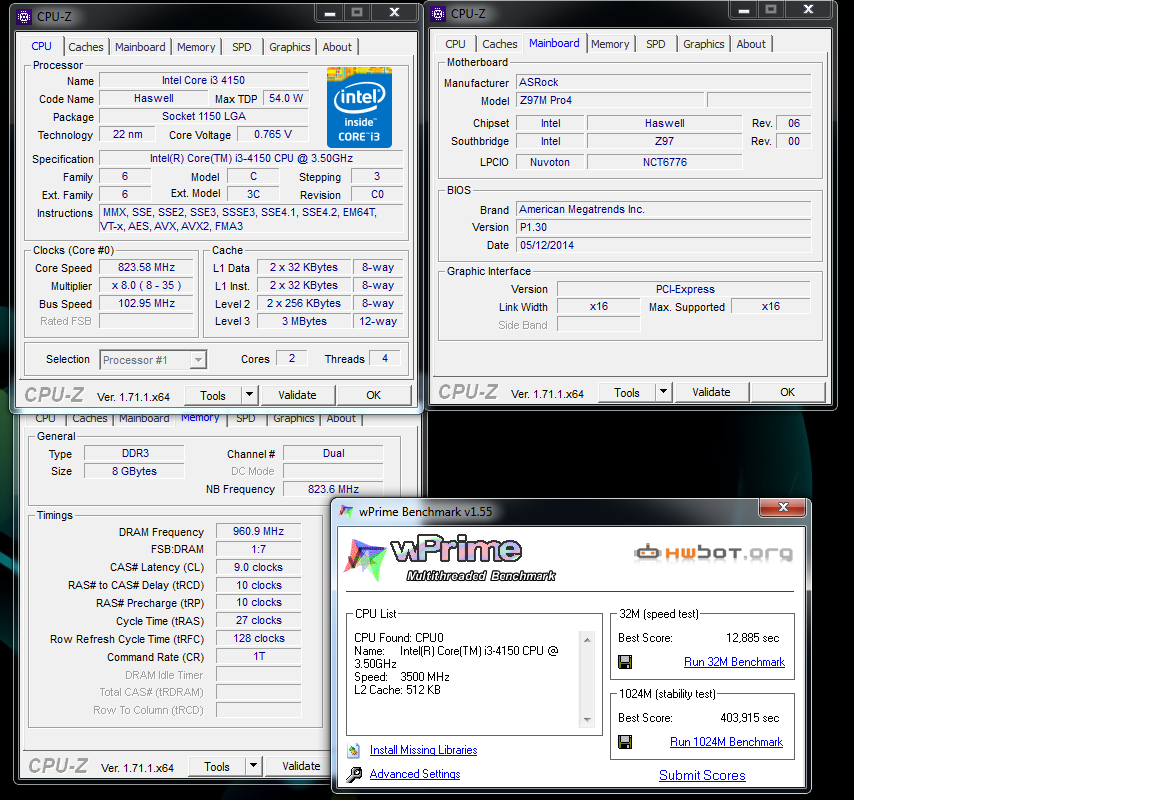Open About tab in CPU window
The height and width of the screenshot is (800, 1152).
click(337, 47)
